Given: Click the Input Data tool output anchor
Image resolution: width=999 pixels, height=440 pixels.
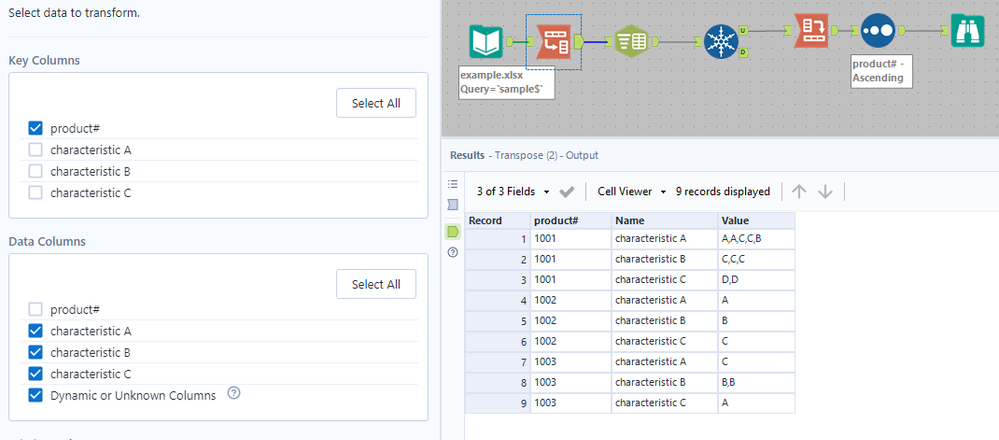Looking at the screenshot, I should click(x=509, y=42).
